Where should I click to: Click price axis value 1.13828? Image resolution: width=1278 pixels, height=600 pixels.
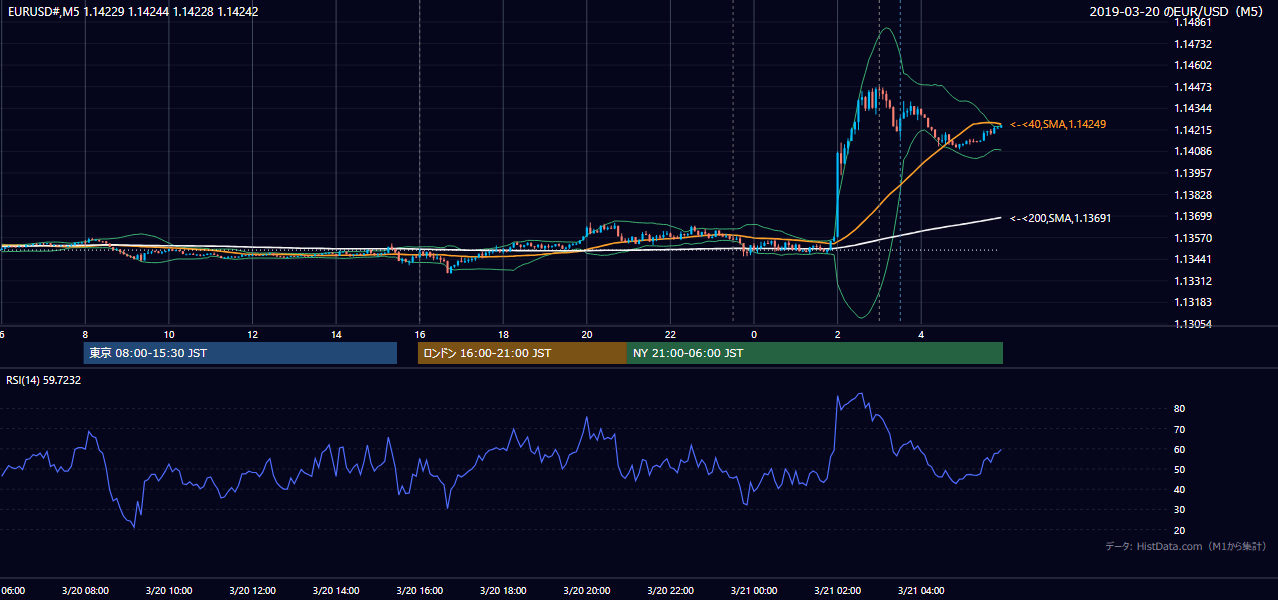coord(1194,195)
